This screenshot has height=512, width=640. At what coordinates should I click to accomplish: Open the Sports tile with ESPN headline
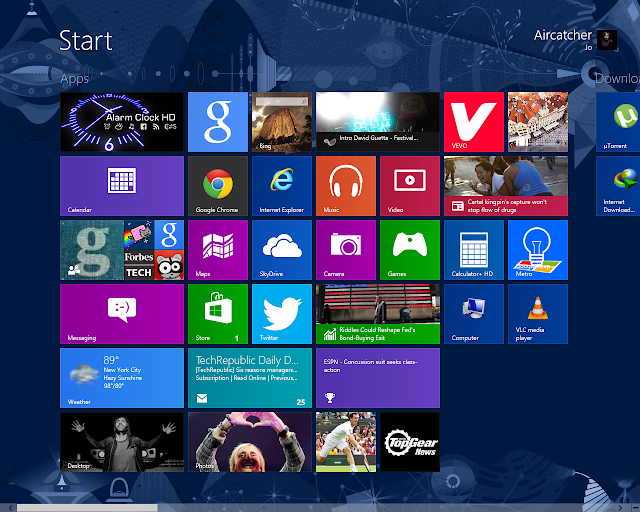click(x=378, y=378)
